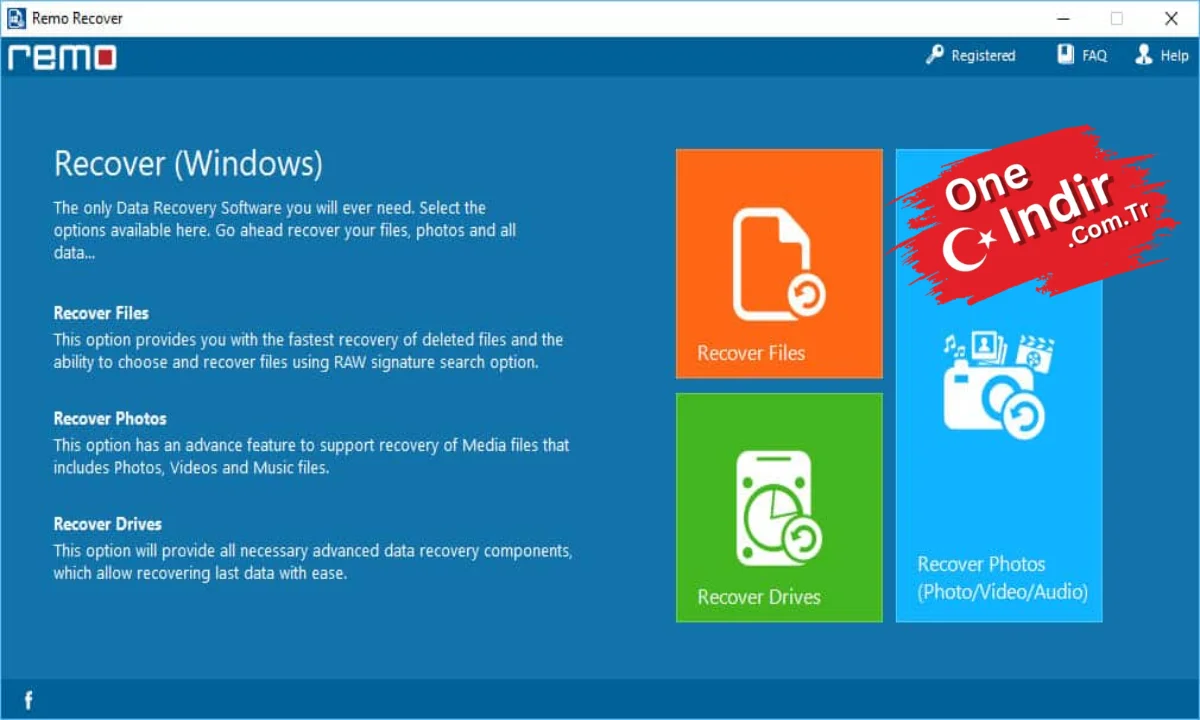
Task: Click the 'Recover (Windows)' heading
Action: coord(188,163)
